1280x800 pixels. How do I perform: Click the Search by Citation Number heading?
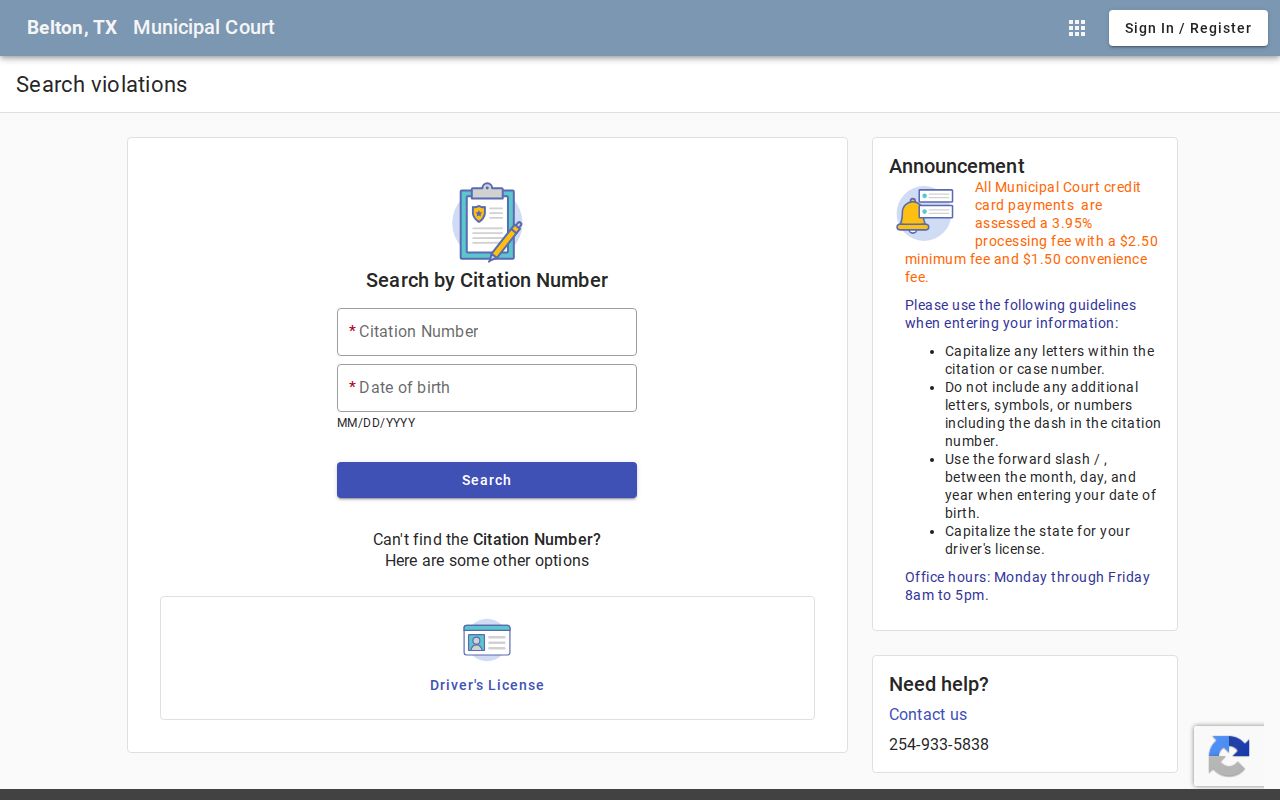(487, 280)
